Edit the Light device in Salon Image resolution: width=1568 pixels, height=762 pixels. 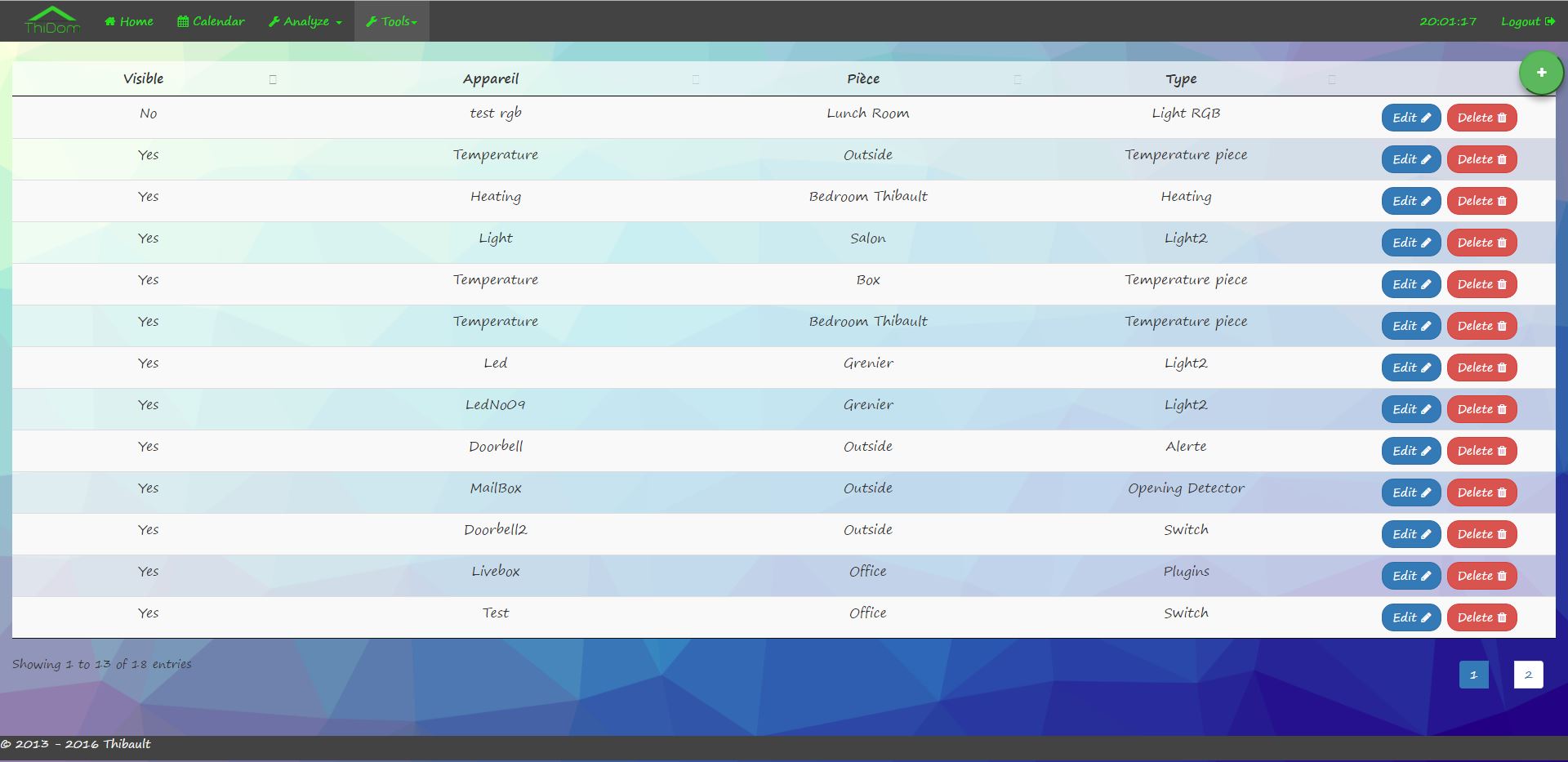click(1411, 243)
